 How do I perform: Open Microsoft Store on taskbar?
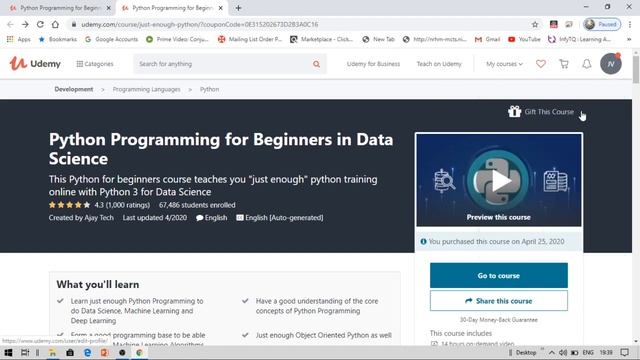(x=70, y=353)
